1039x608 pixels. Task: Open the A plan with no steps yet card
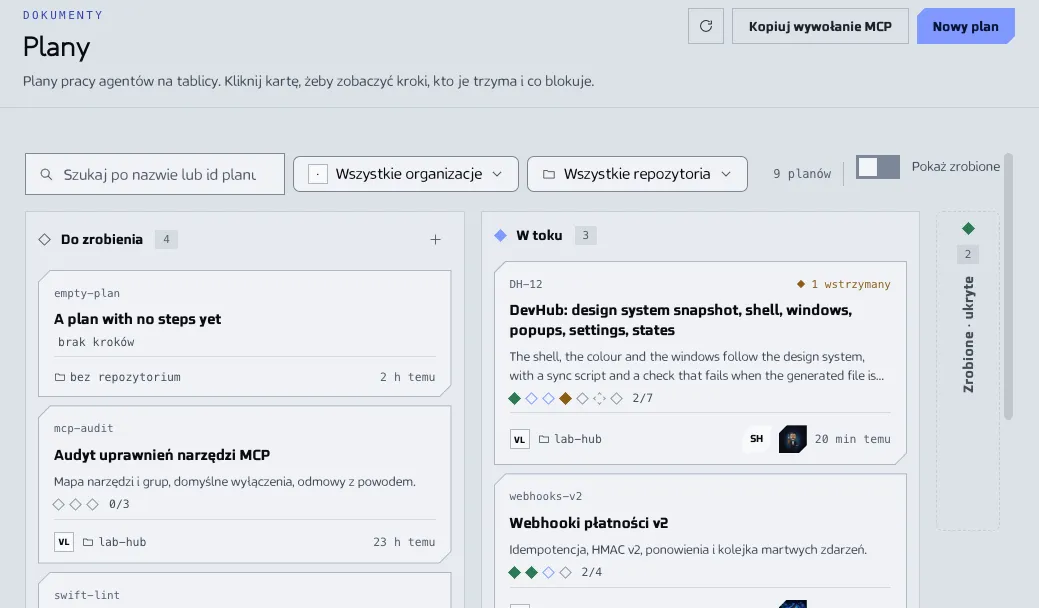245,333
